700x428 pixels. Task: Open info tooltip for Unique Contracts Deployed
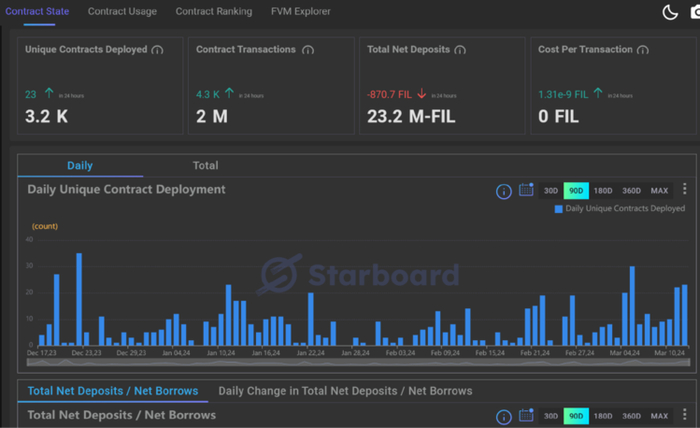click(x=158, y=50)
